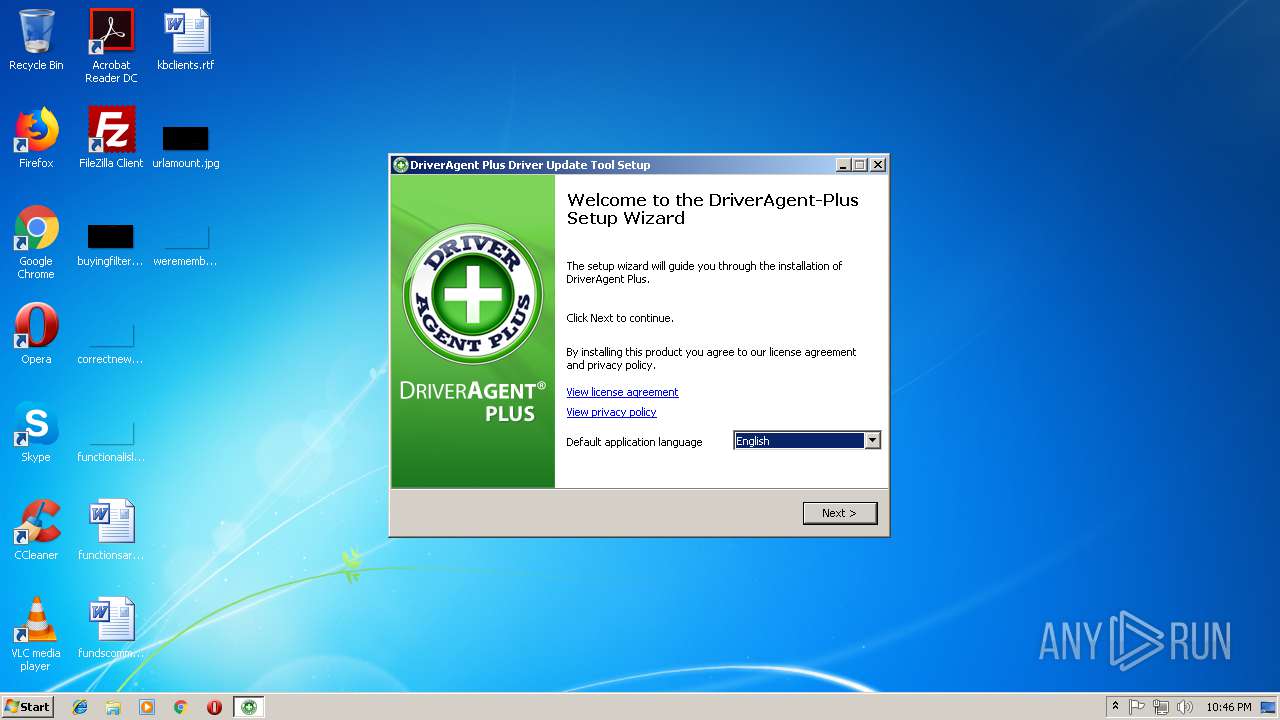This screenshot has height=720, width=1280.
Task: Open the Recycle Bin desktop icon
Action: 36,40
